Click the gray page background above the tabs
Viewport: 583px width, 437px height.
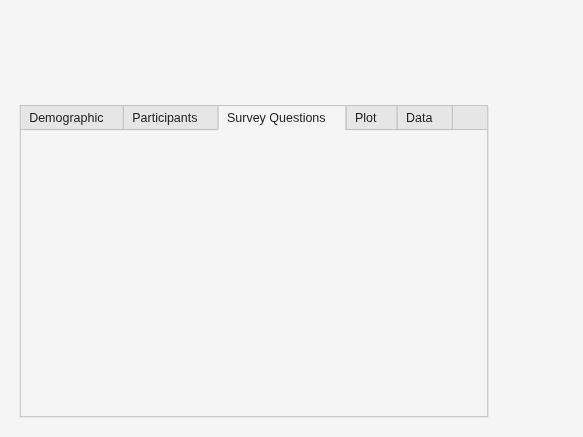click(292, 52)
